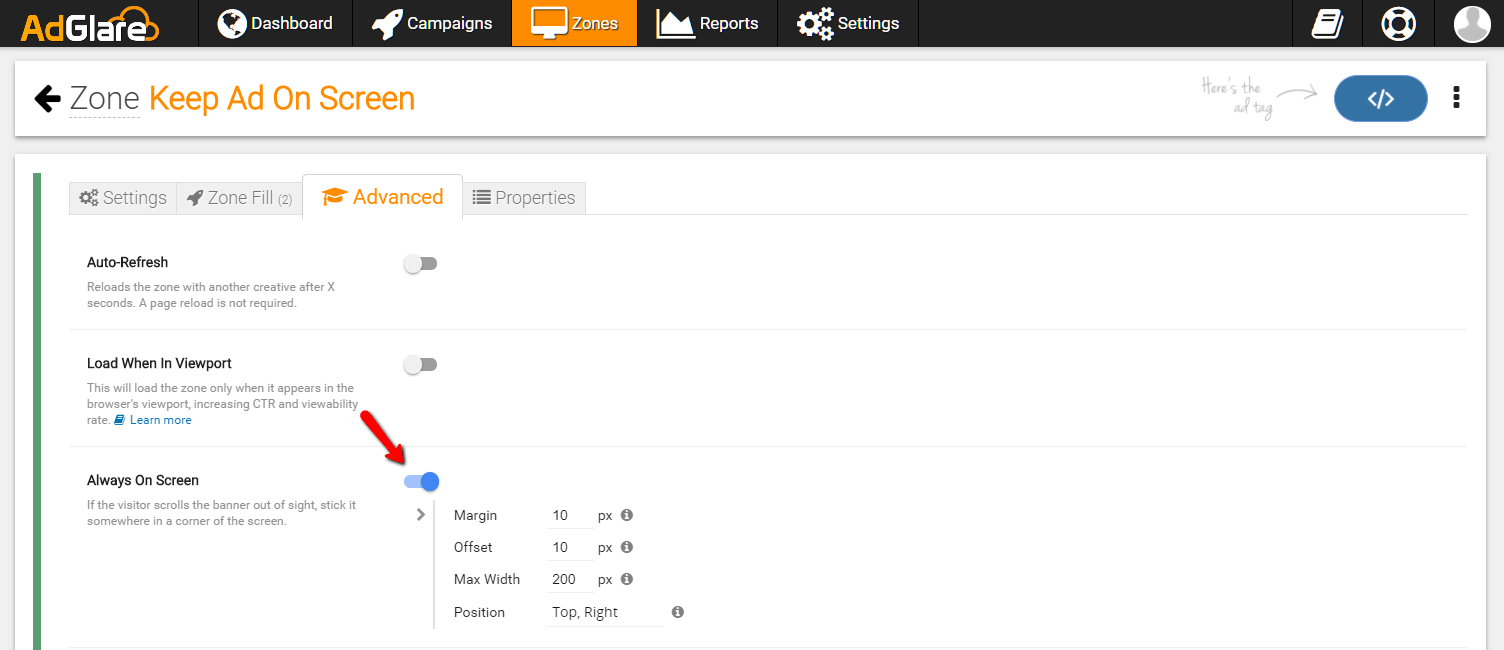This screenshot has height=650, width=1504.
Task: Click the Offset value field
Action: point(571,548)
